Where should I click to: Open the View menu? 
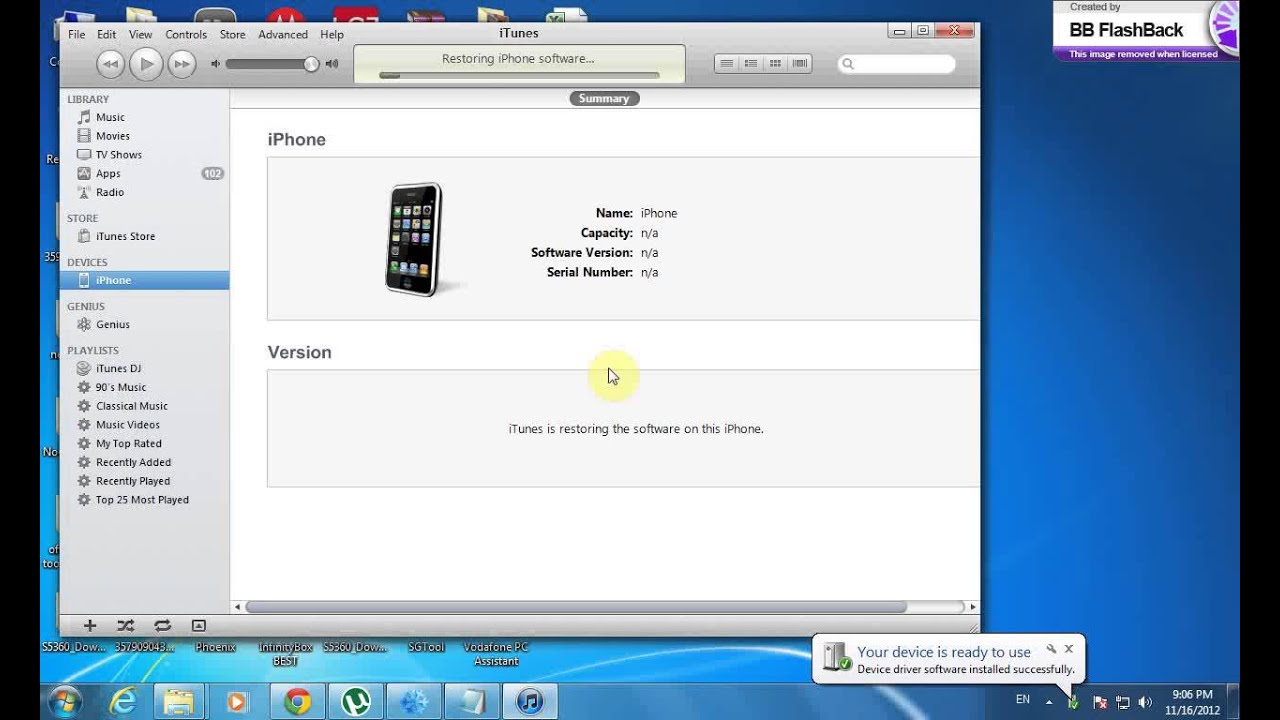click(140, 34)
